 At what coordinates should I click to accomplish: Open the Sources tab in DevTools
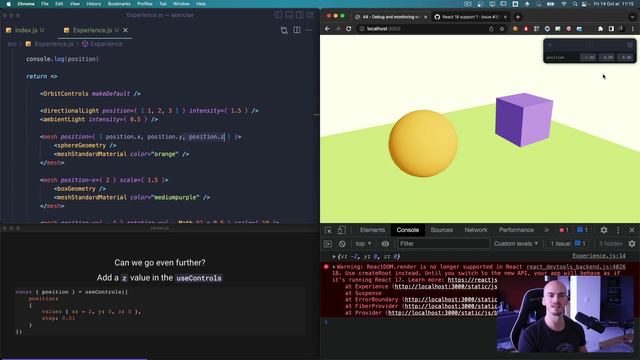coord(441,230)
